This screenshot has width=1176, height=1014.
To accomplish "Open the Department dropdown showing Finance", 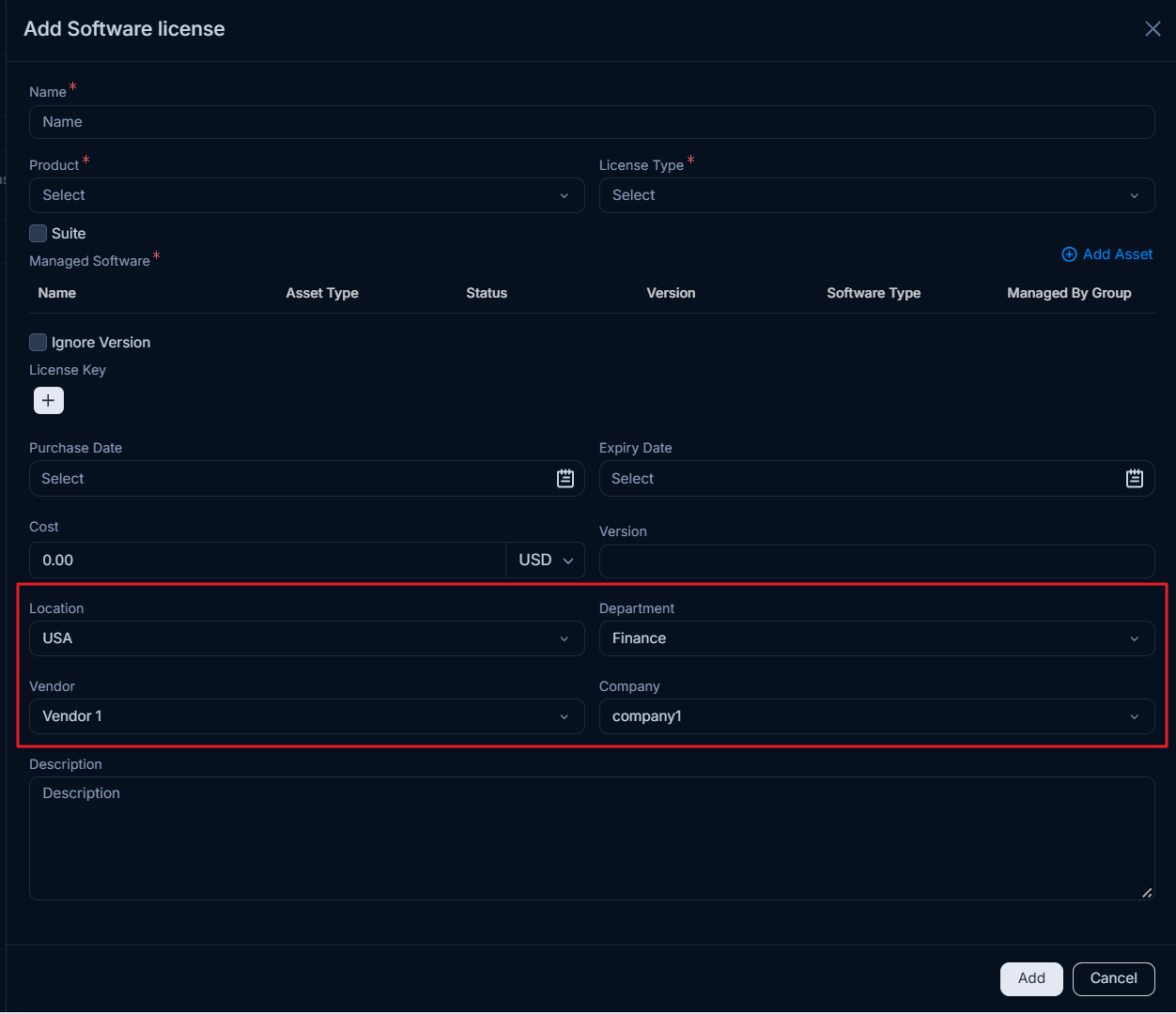I will click(x=877, y=638).
